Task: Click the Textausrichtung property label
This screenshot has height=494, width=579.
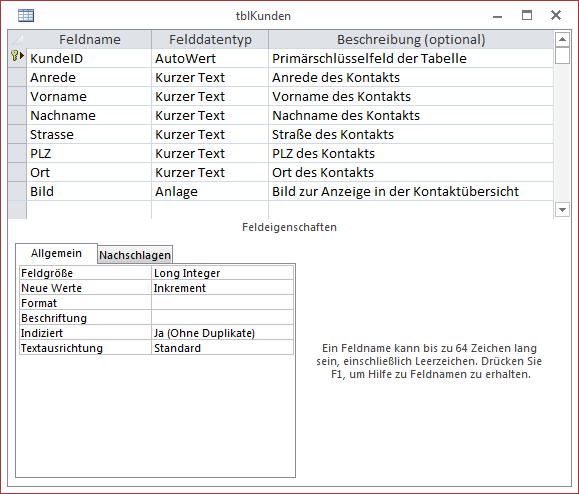Action: tap(85, 348)
